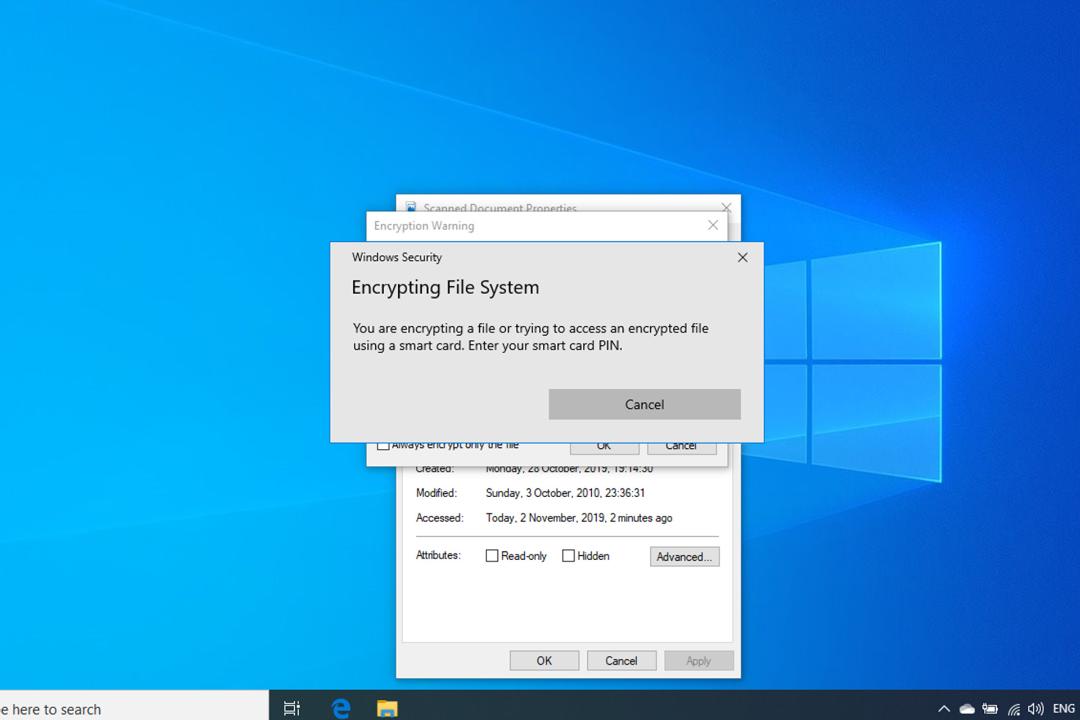
Task: Open Wi-Fi network icon in tray
Action: pos(1014,708)
